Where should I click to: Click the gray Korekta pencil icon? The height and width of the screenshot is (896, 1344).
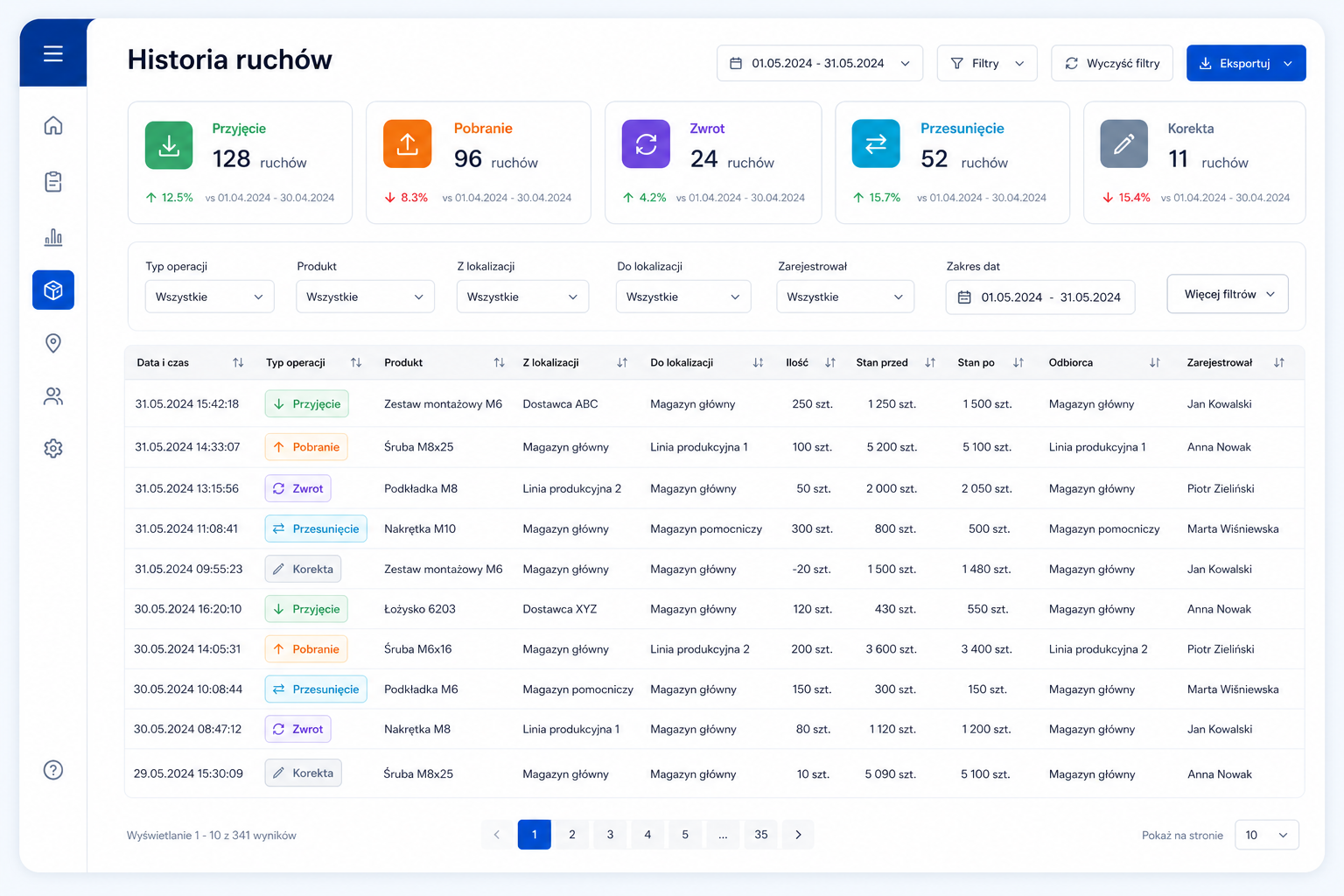[x=1123, y=143]
